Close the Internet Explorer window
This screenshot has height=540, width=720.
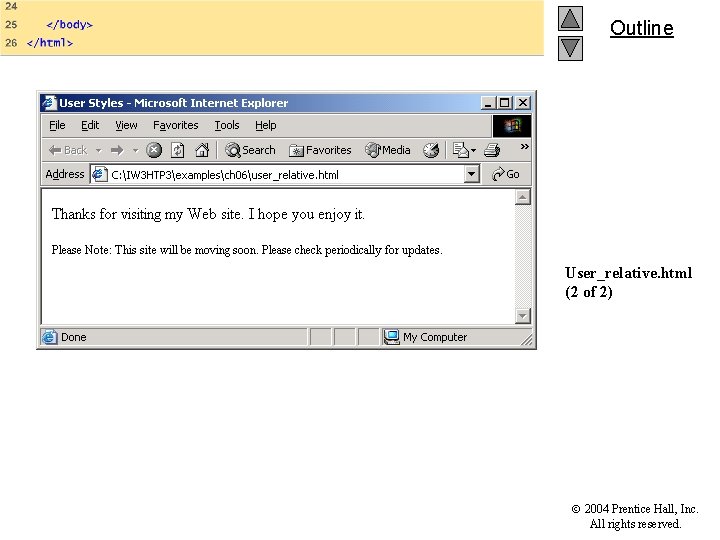tap(523, 103)
